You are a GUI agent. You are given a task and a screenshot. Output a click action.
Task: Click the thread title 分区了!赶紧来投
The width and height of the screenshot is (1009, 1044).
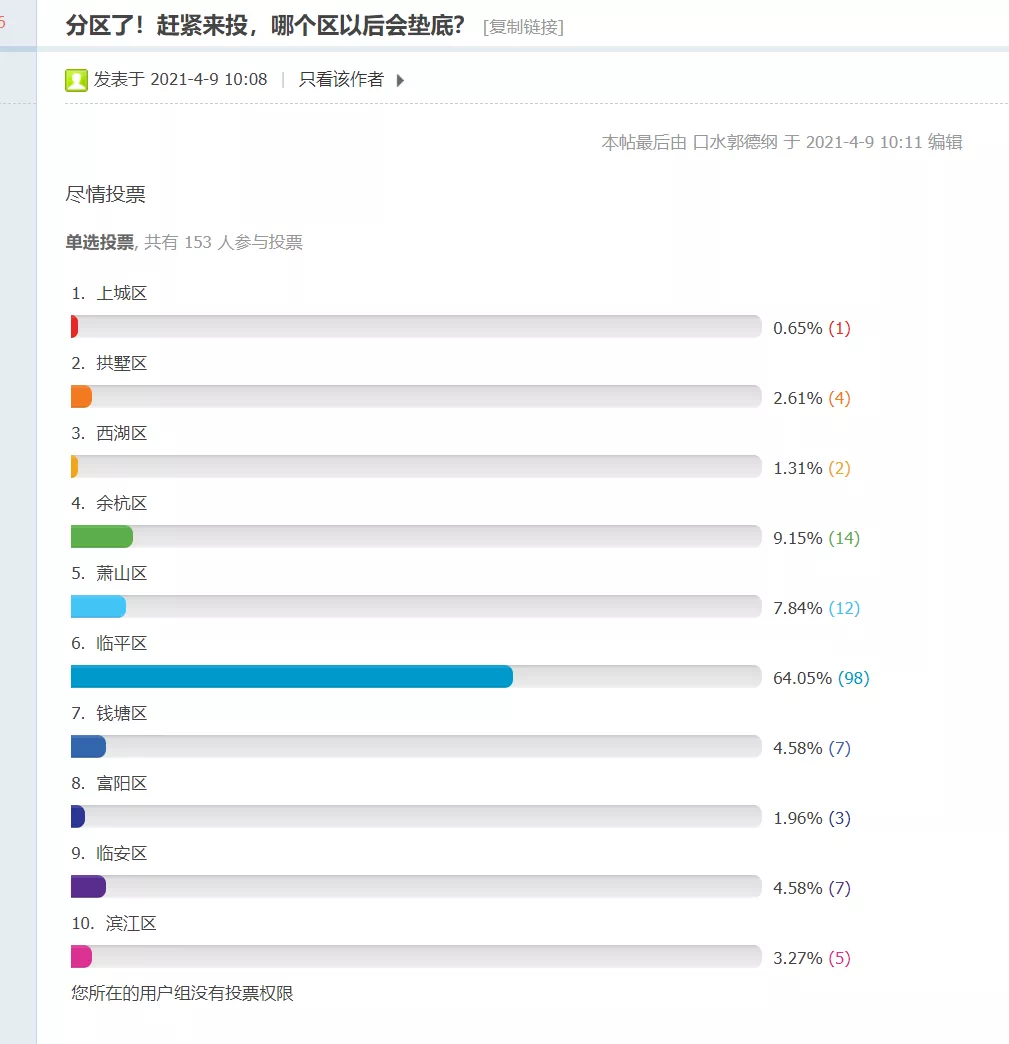tap(264, 25)
